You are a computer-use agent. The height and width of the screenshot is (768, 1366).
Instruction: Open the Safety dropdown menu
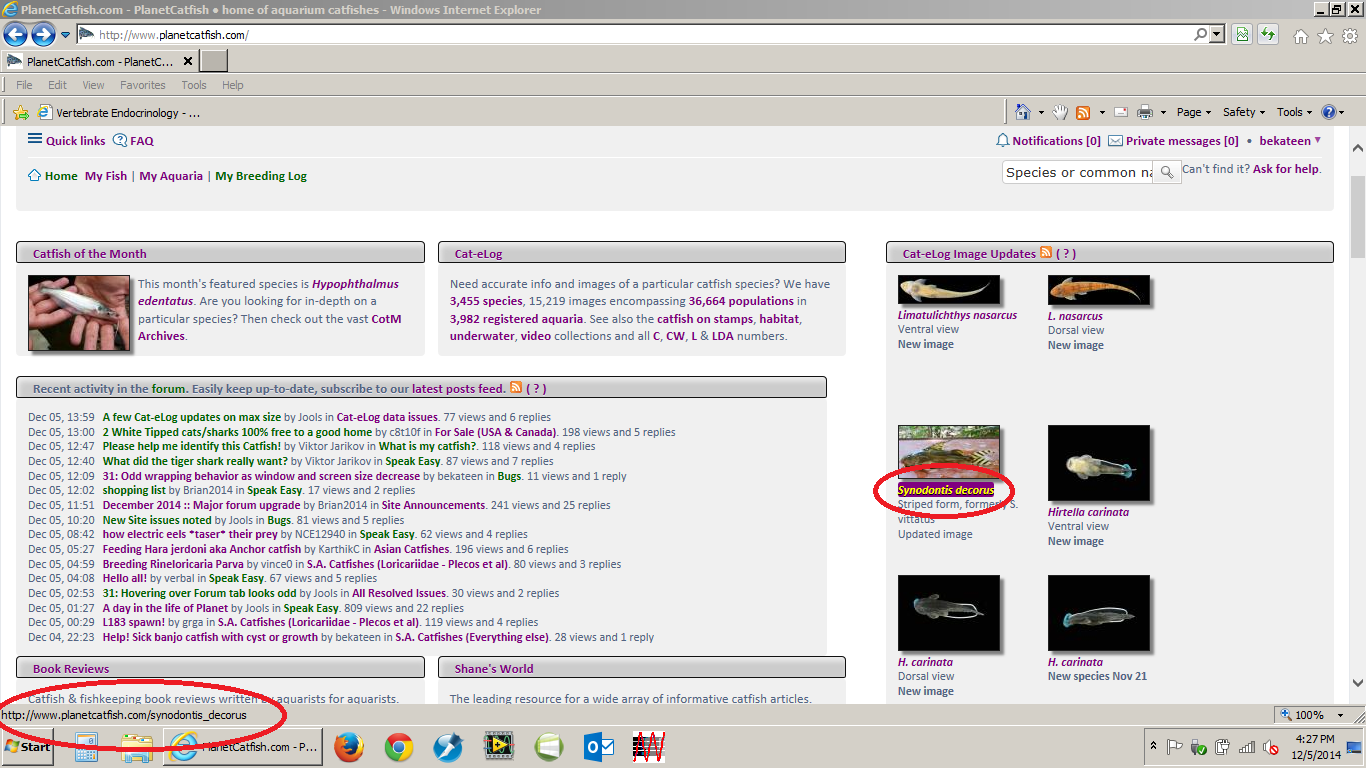(1244, 112)
